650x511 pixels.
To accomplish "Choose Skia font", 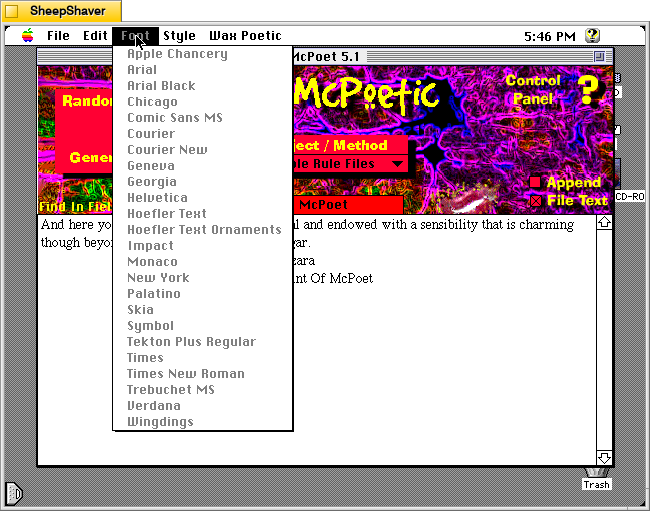I will pyautogui.click(x=203, y=310).
